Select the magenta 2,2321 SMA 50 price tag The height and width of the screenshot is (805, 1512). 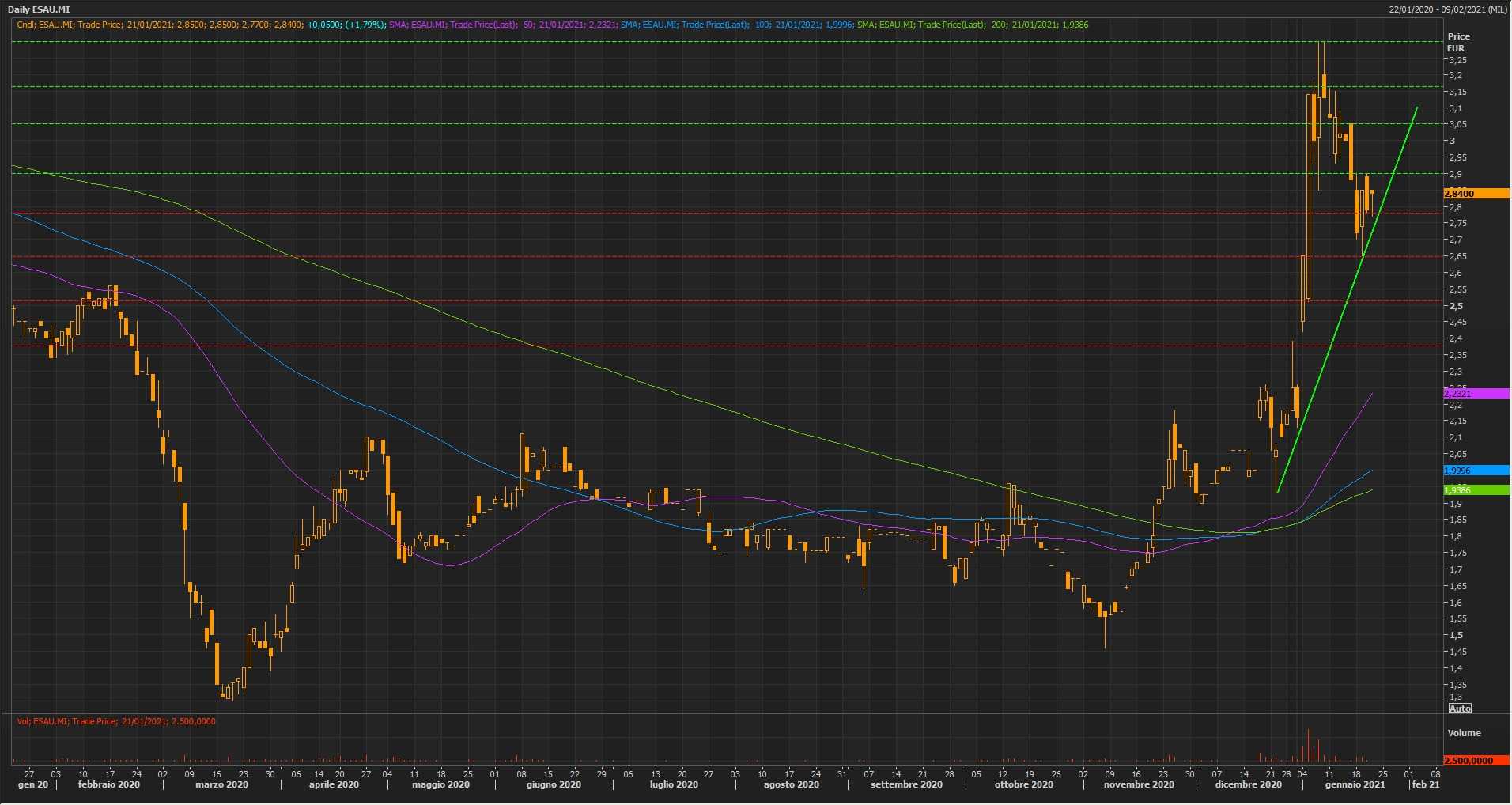[1476, 394]
